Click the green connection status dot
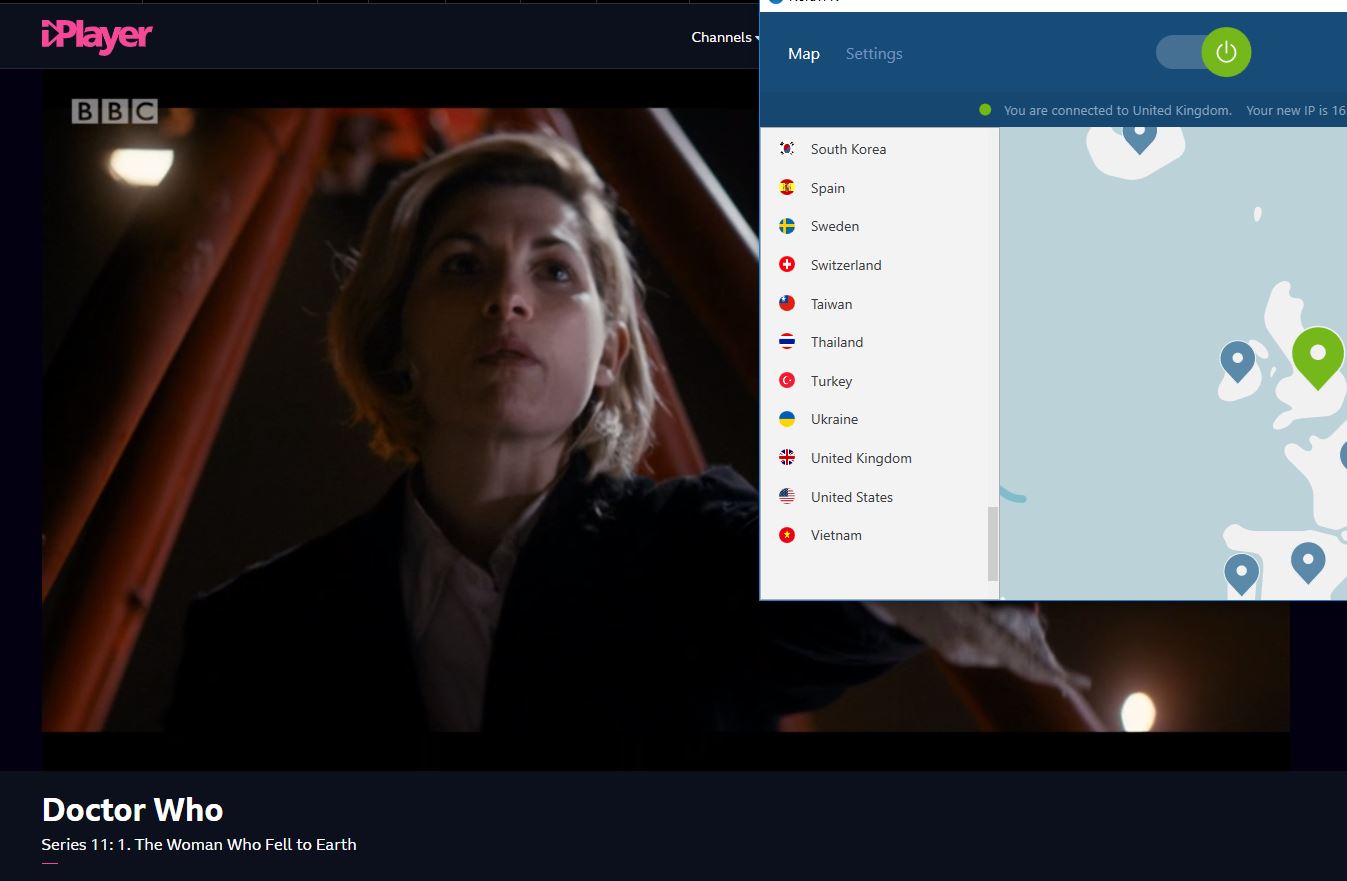 pos(985,110)
